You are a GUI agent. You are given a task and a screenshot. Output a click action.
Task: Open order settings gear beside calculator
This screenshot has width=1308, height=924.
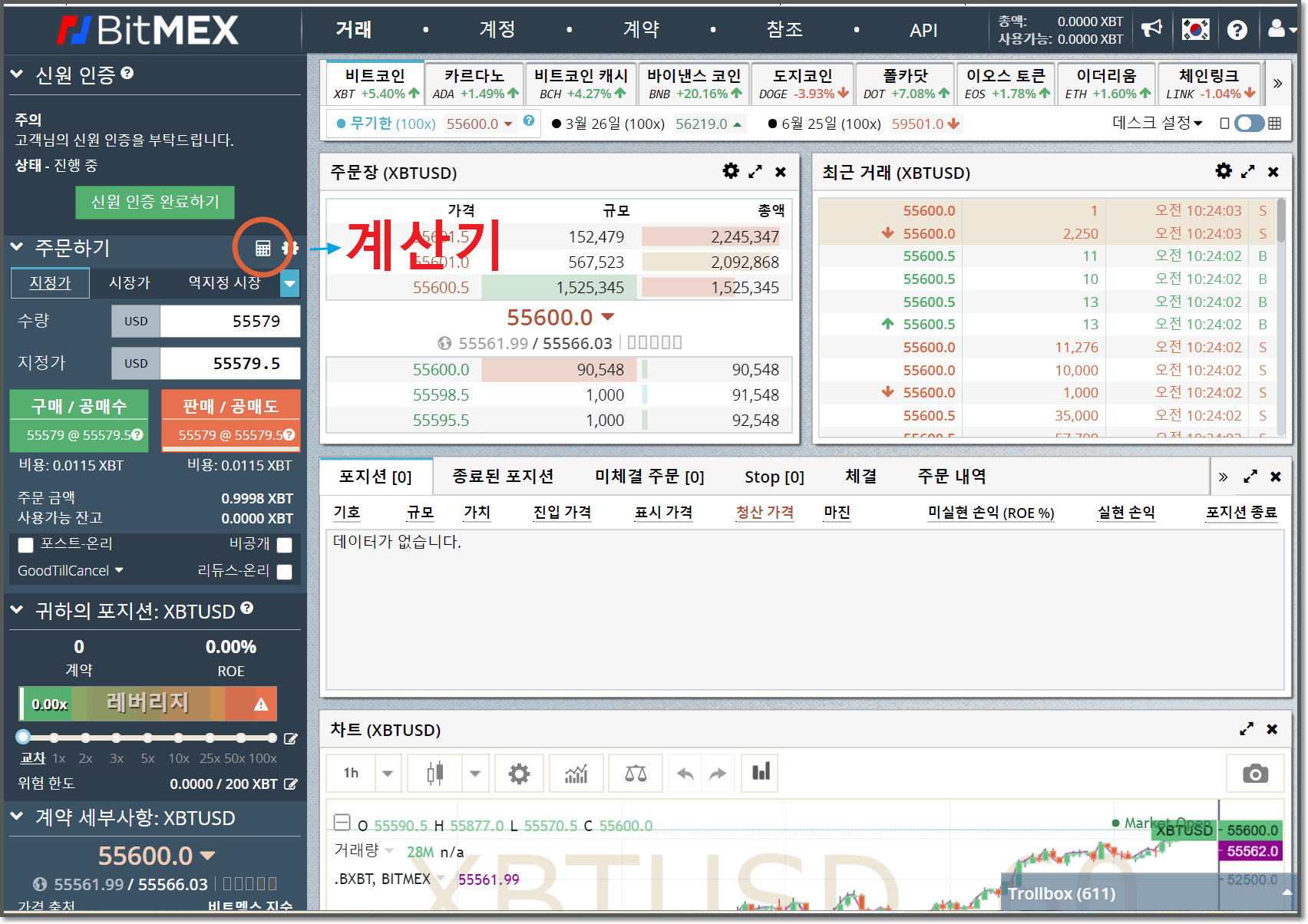[x=290, y=248]
